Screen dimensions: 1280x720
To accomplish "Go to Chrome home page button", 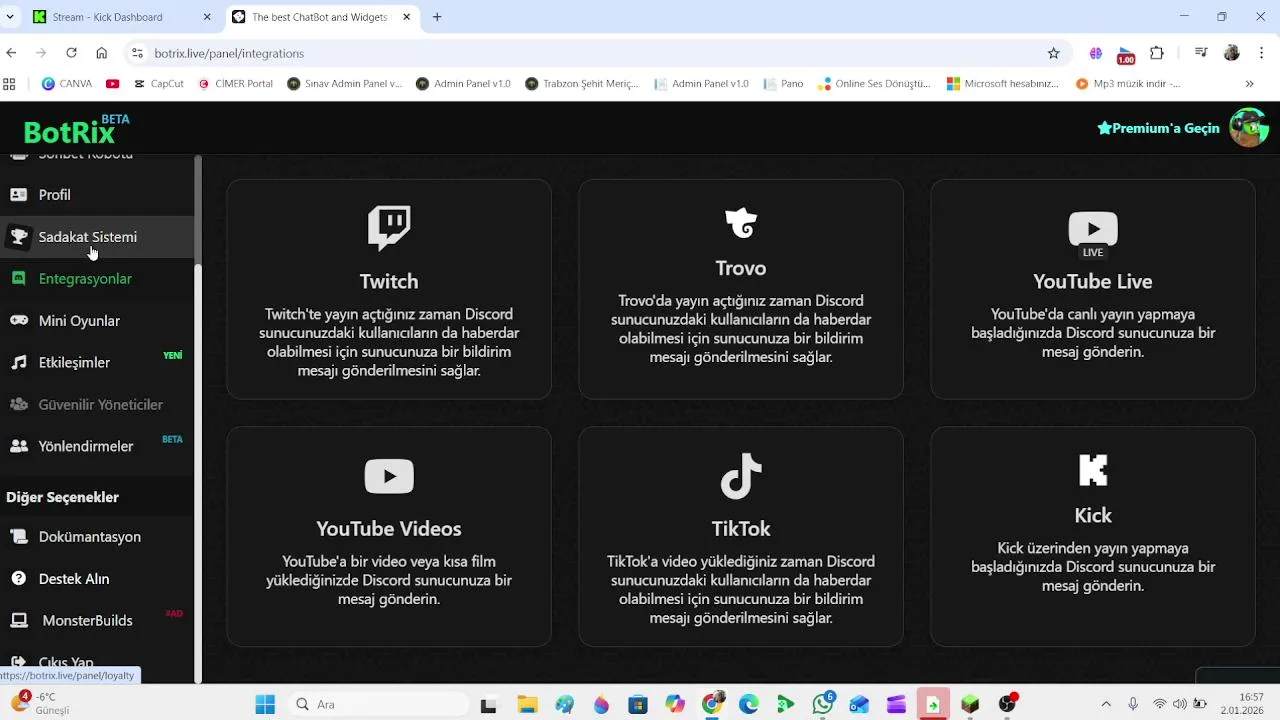I will click(x=101, y=53).
